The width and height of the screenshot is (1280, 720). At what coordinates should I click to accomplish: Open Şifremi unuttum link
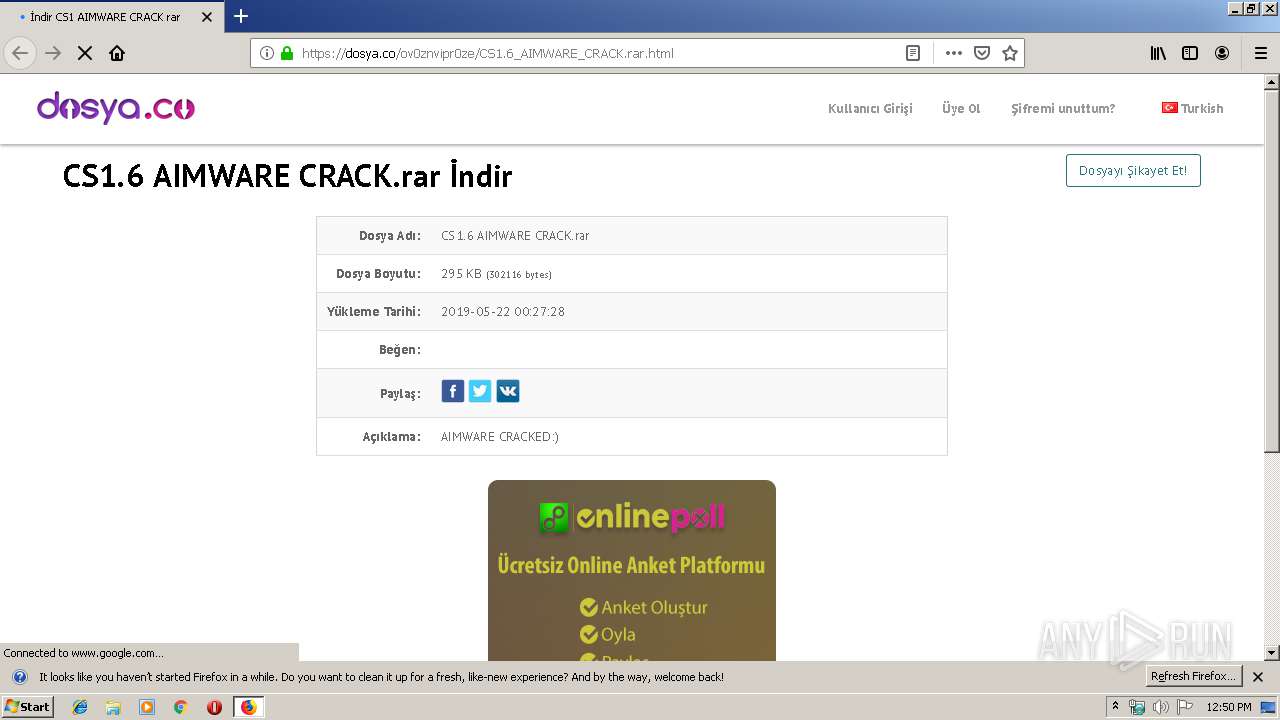1063,109
